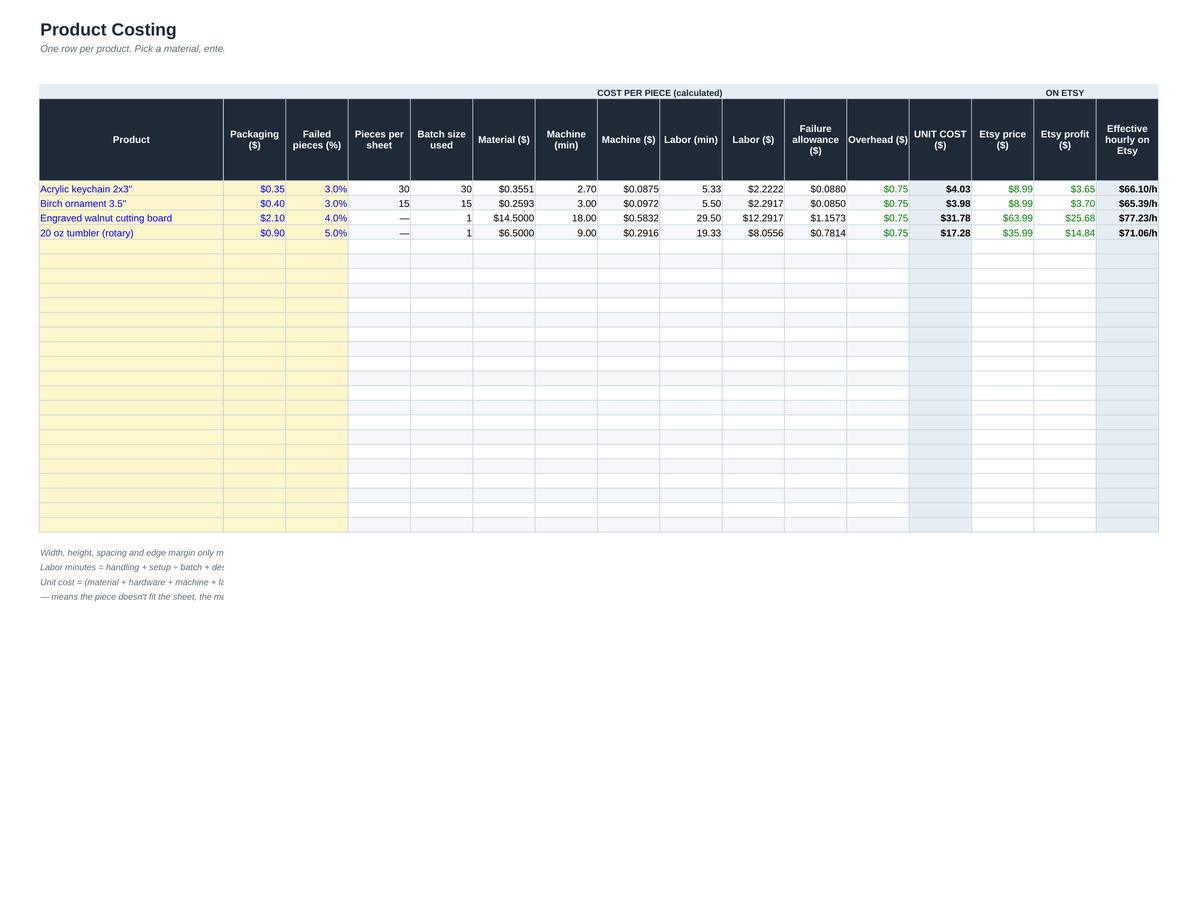This screenshot has height=900, width=1200.
Task: Select 'Engraved walnut cutting board' product cell
Action: (x=131, y=218)
